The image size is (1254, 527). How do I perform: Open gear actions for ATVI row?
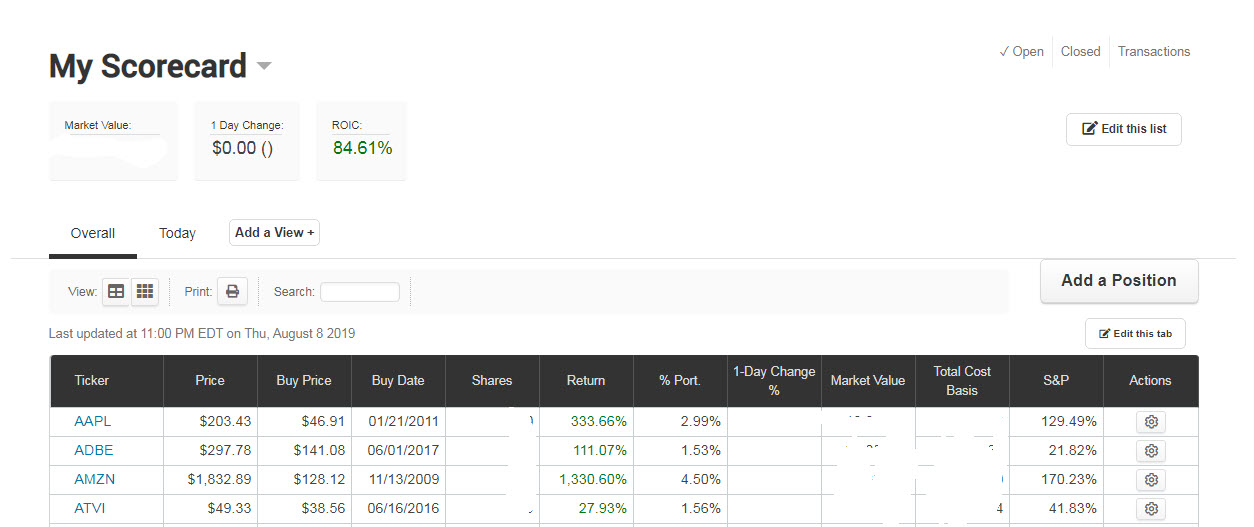pyautogui.click(x=1151, y=509)
